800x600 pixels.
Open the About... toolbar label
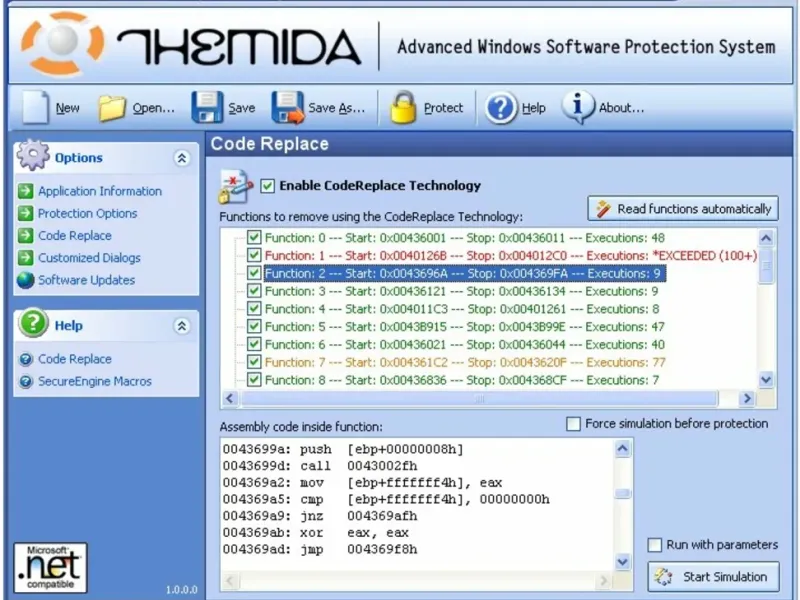click(621, 108)
